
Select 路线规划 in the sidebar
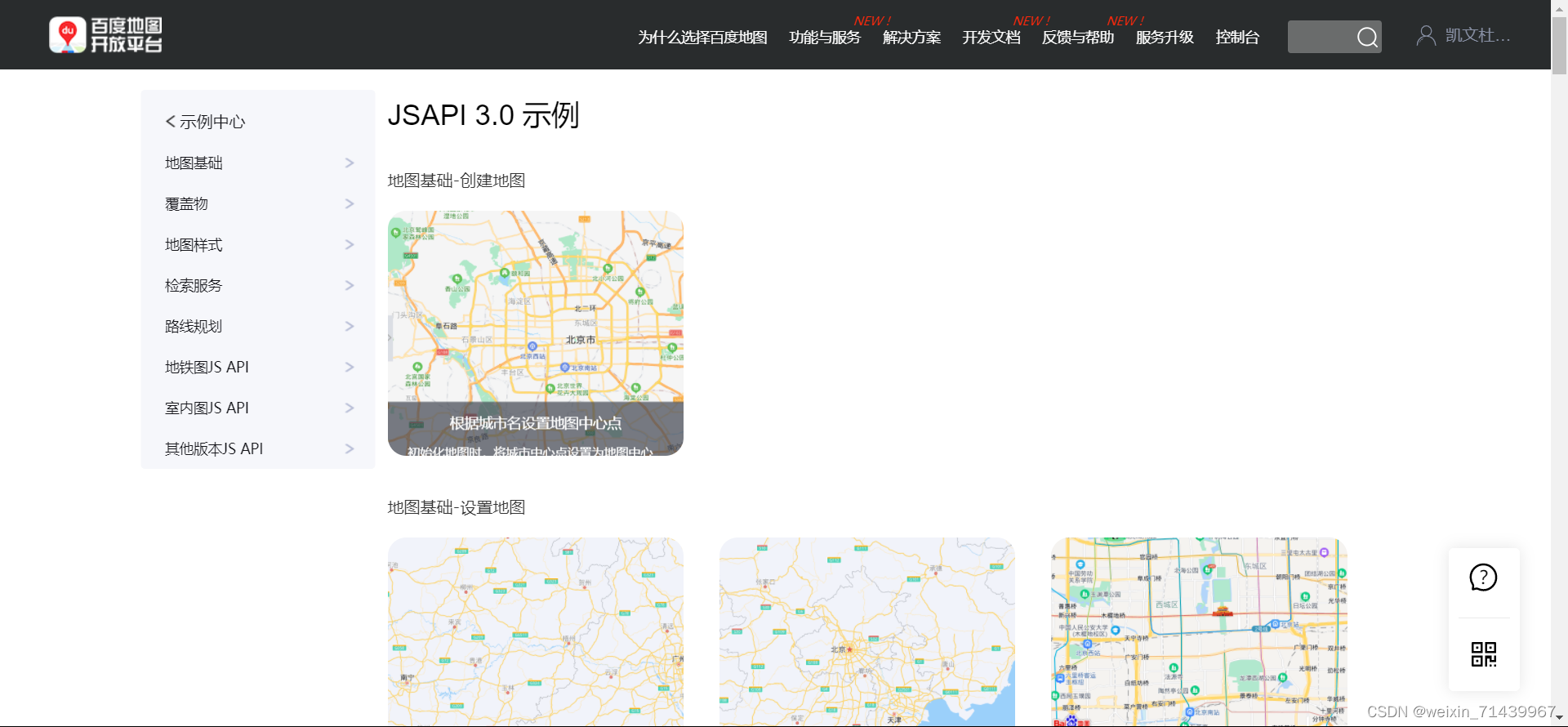[194, 326]
